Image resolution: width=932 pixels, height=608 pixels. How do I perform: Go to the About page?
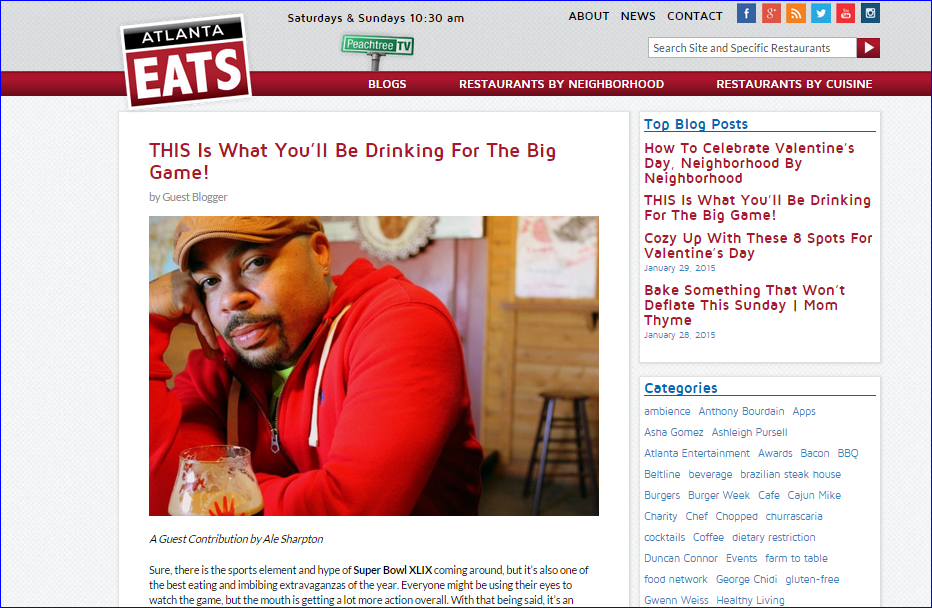coord(588,16)
